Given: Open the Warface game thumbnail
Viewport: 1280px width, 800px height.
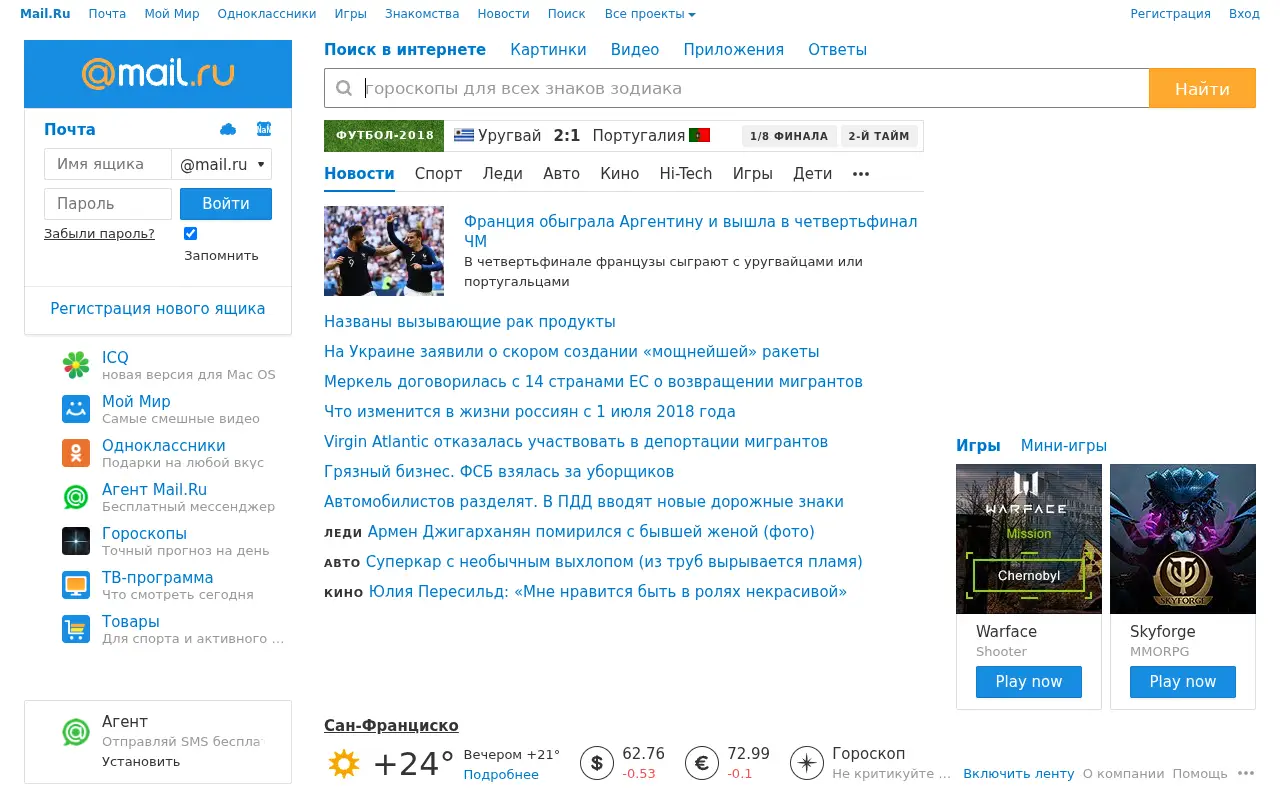Looking at the screenshot, I should [1029, 539].
